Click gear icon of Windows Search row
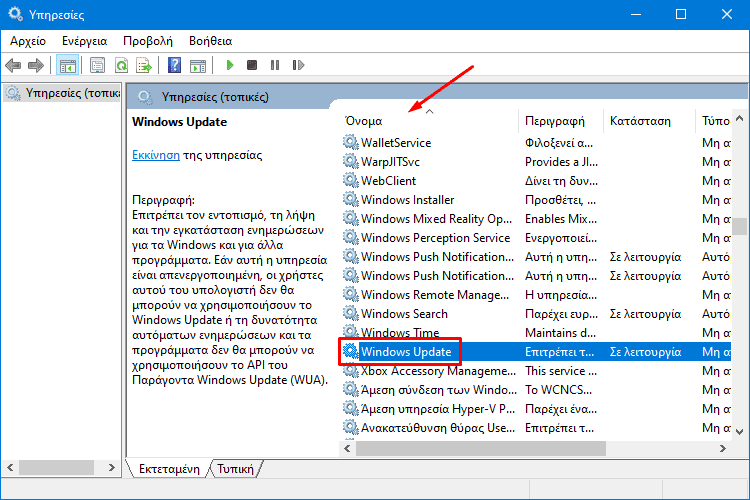This screenshot has height=500, width=750. coord(351,313)
